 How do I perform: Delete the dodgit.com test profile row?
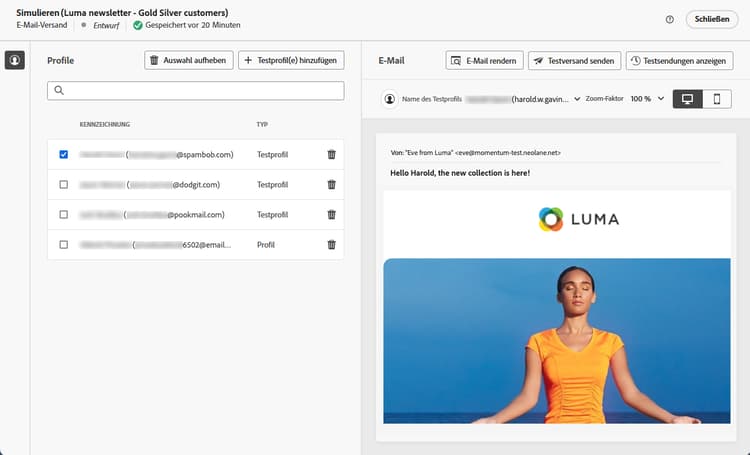[331, 185]
